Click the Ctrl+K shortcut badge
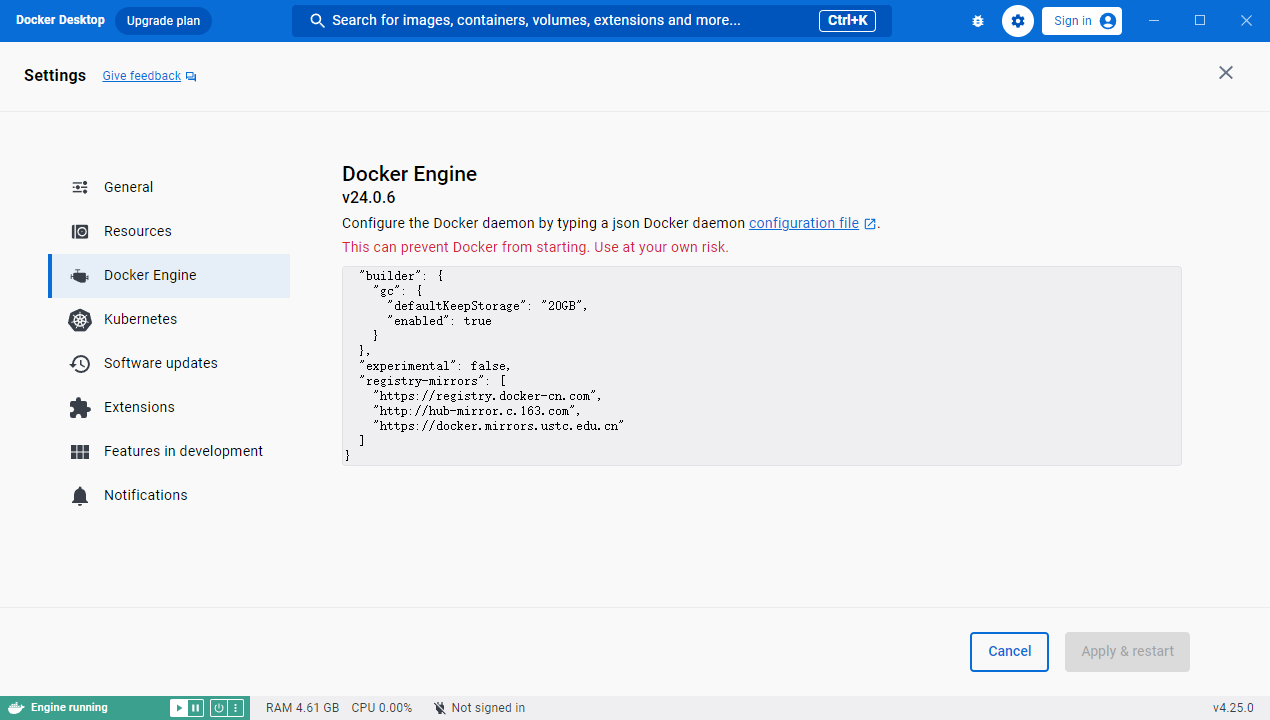 click(847, 21)
